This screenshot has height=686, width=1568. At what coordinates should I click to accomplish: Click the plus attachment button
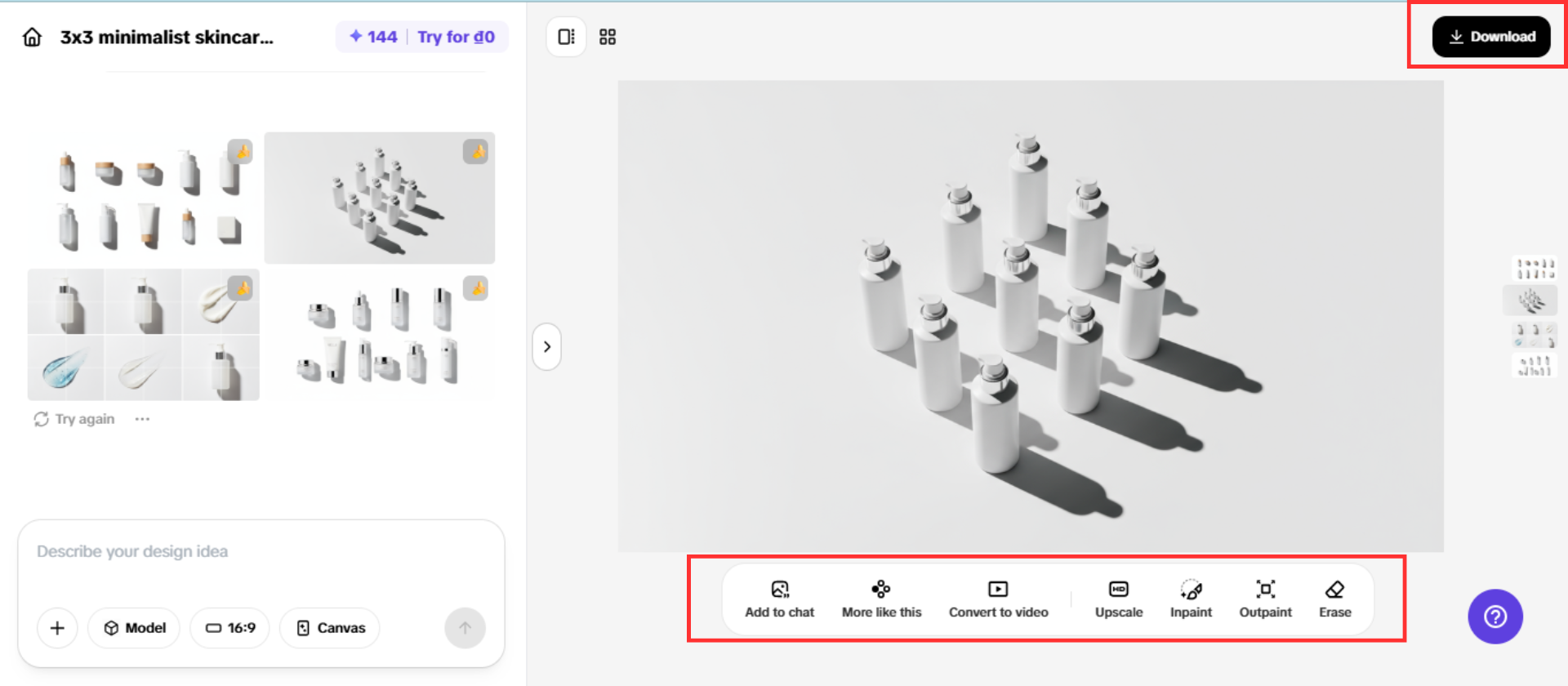[57, 628]
